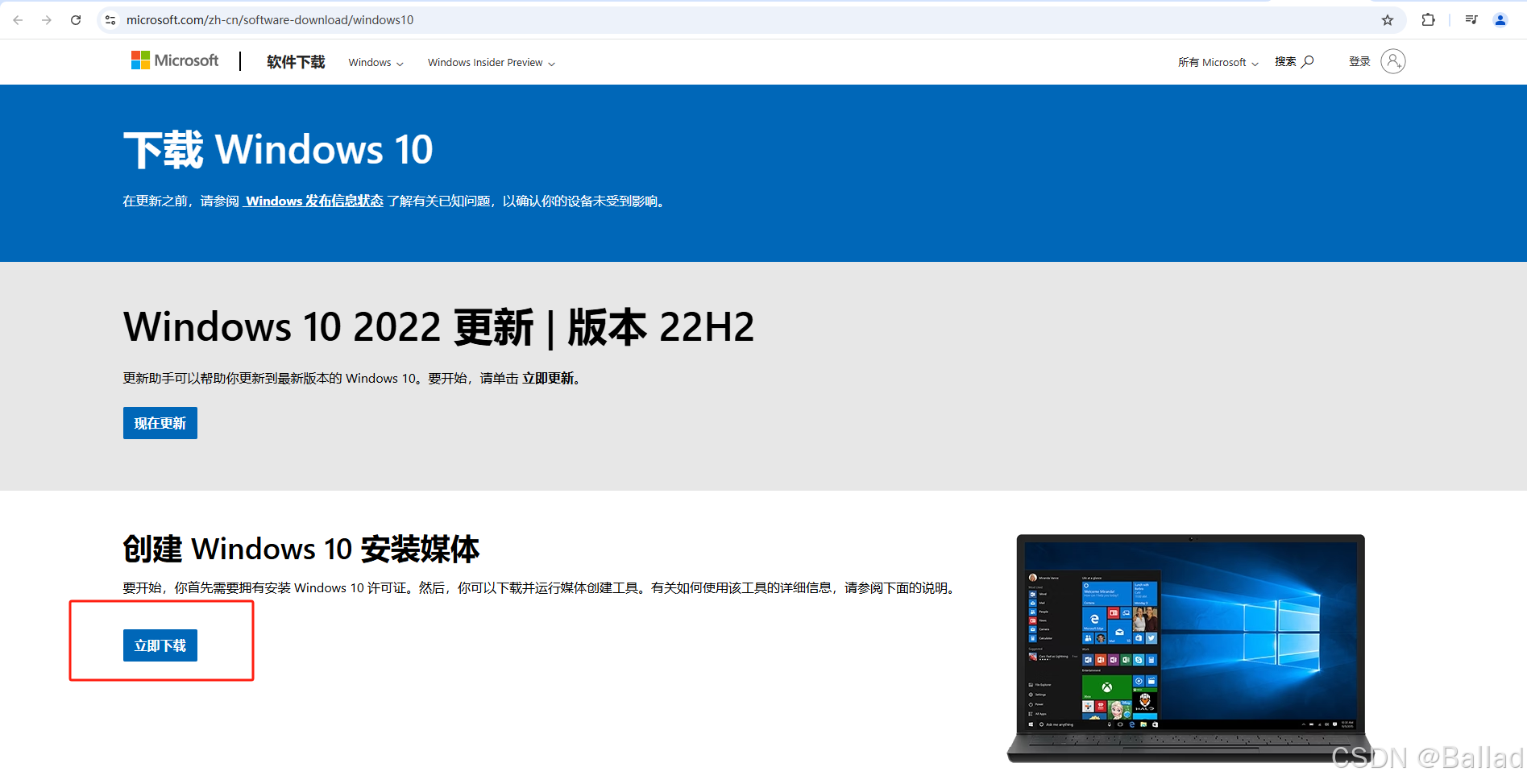Click the 登录 sign-in link
The width and height of the screenshot is (1527, 784).
(1359, 61)
